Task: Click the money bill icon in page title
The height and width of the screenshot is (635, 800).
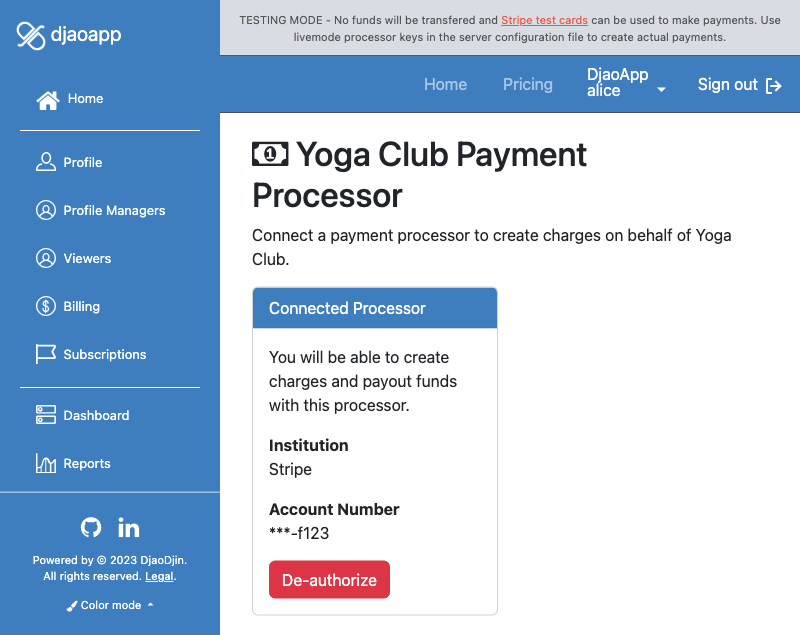Action: [270, 154]
